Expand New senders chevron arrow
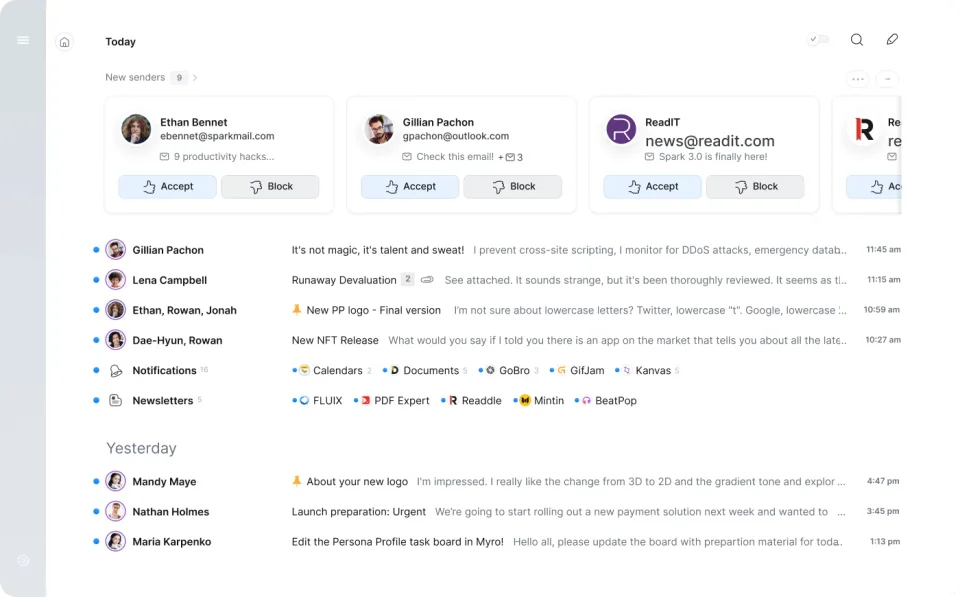 [x=195, y=78]
